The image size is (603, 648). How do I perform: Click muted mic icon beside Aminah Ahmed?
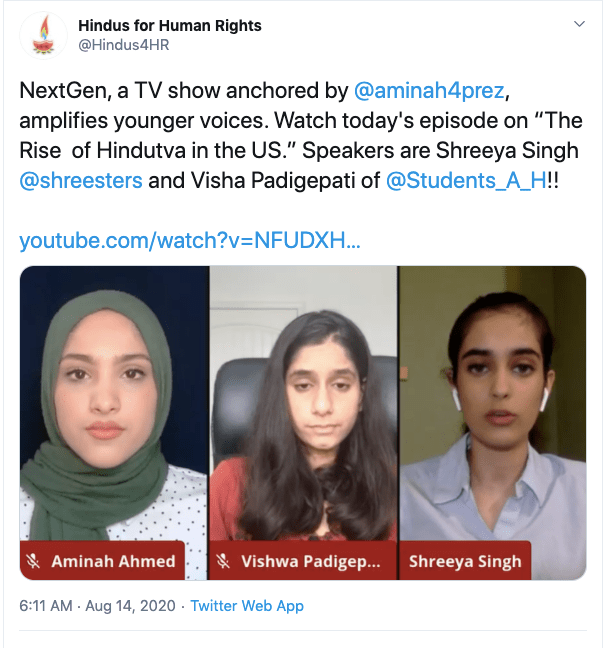pyautogui.click(x=33, y=561)
